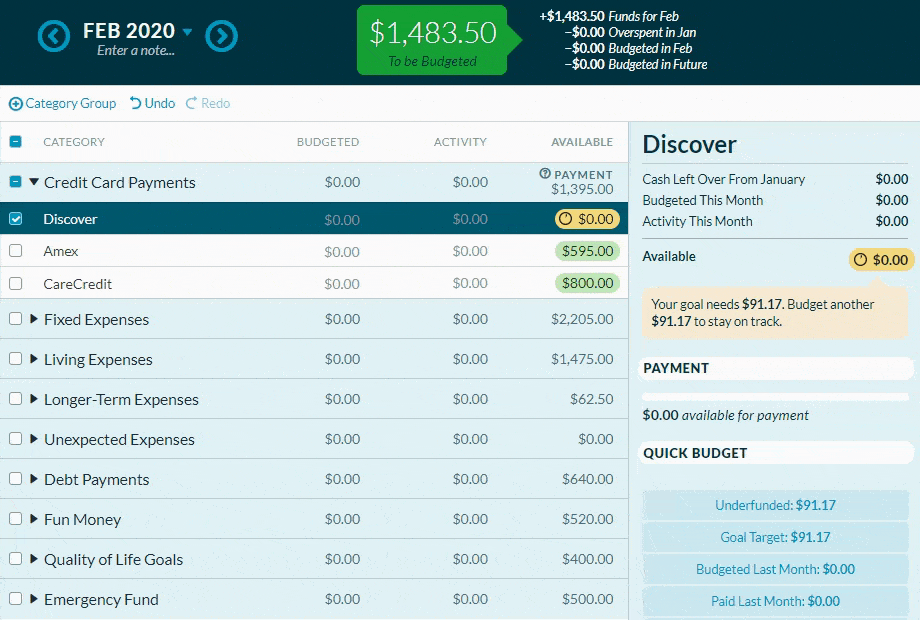Check the Amex category checkbox
The image size is (920, 620).
click(16, 250)
